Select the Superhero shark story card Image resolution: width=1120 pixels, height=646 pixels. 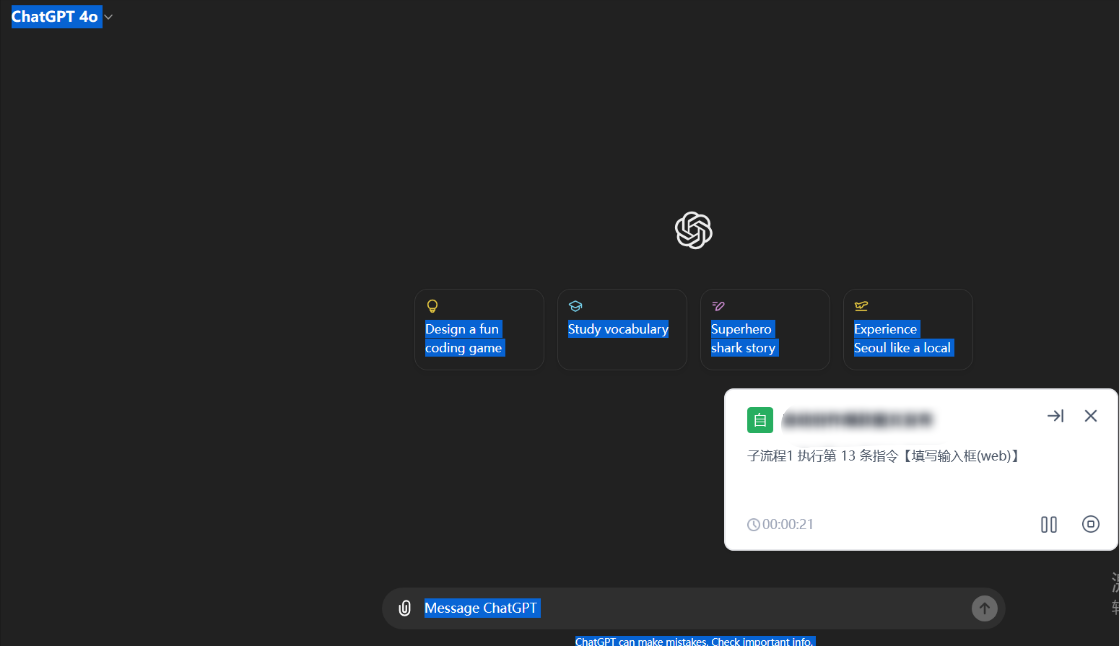[765, 329]
